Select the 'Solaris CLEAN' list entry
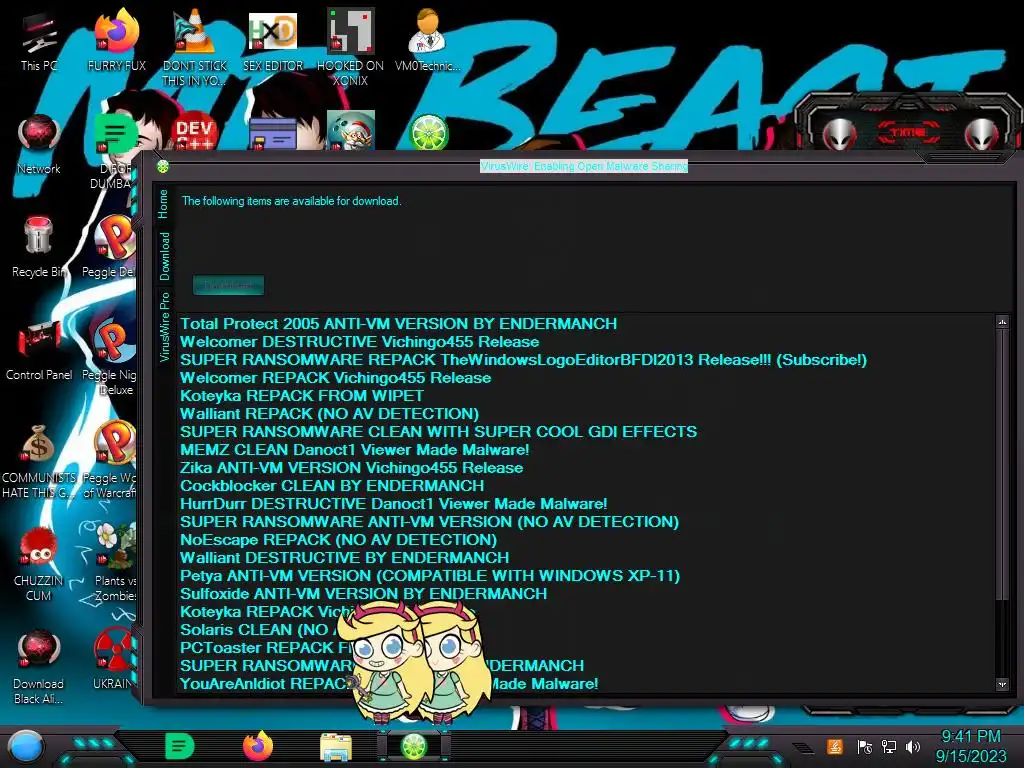 (261, 630)
